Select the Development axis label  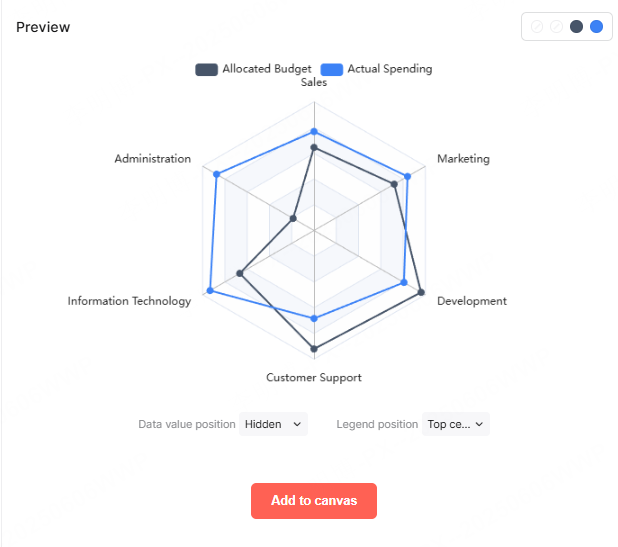pyautogui.click(x=472, y=301)
